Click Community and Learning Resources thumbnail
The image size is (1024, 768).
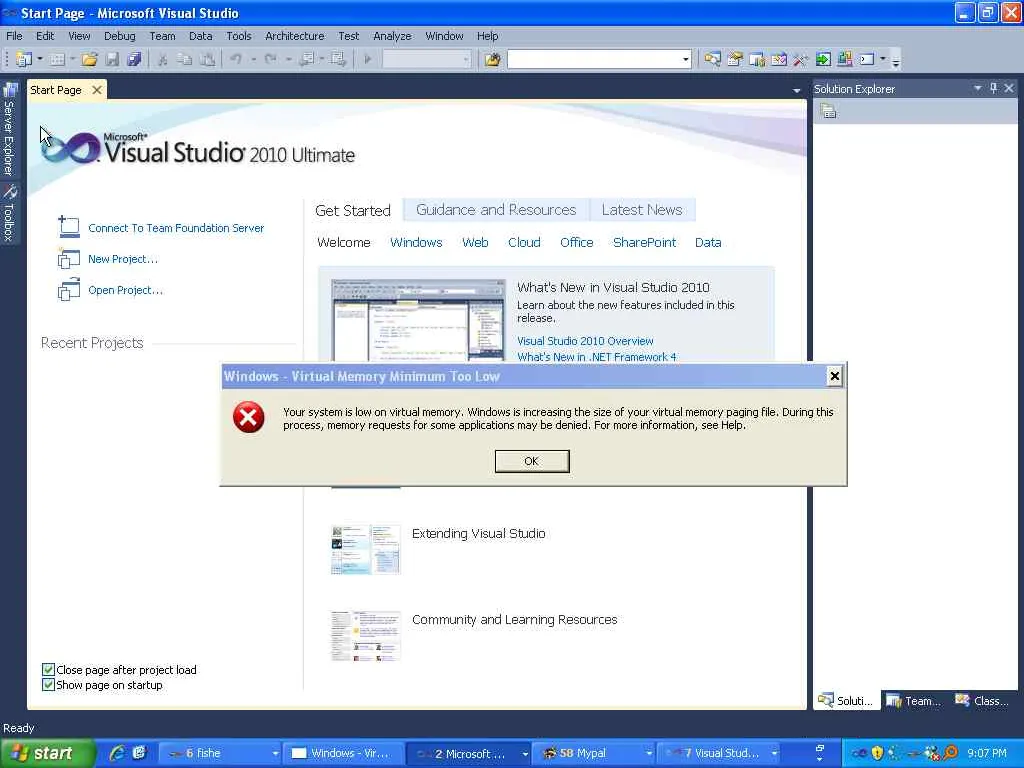[365, 635]
